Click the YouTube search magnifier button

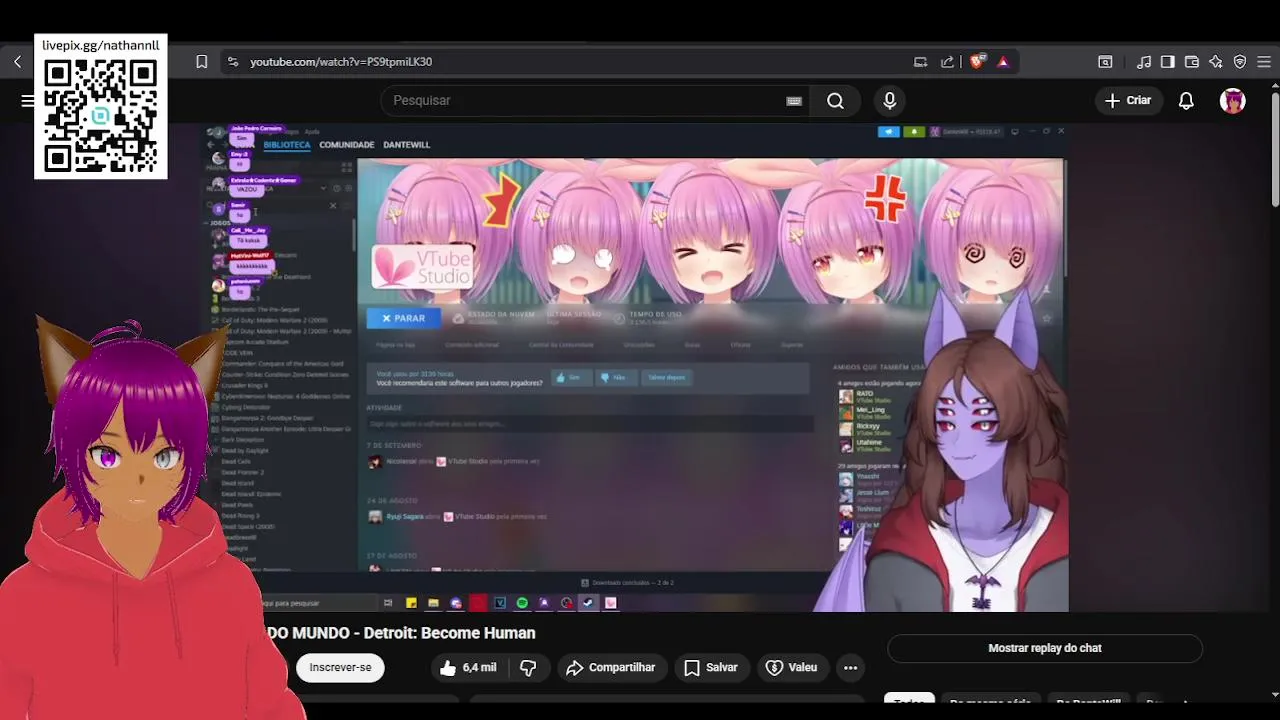point(835,100)
